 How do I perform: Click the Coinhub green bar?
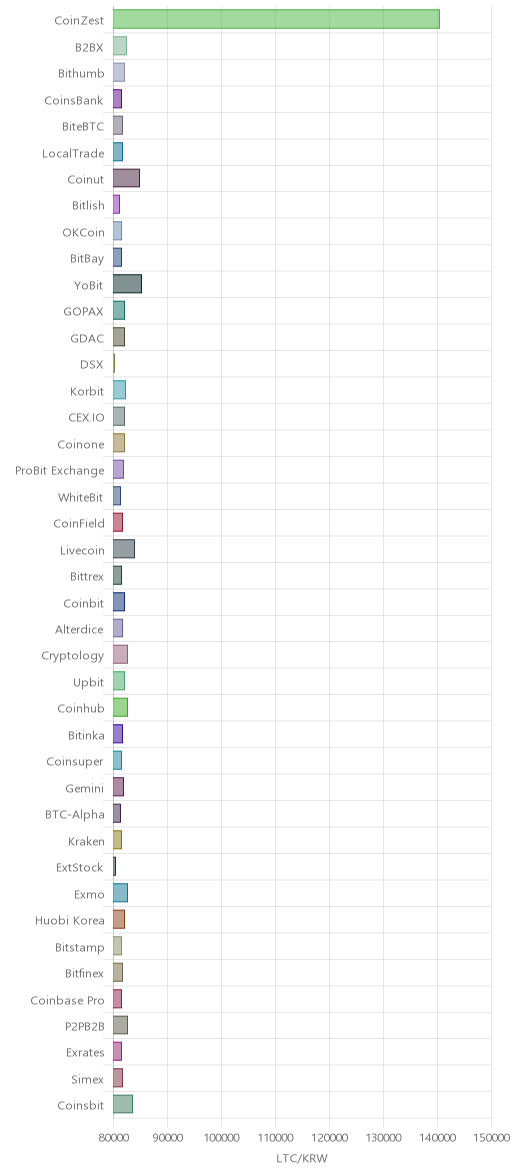pos(120,708)
